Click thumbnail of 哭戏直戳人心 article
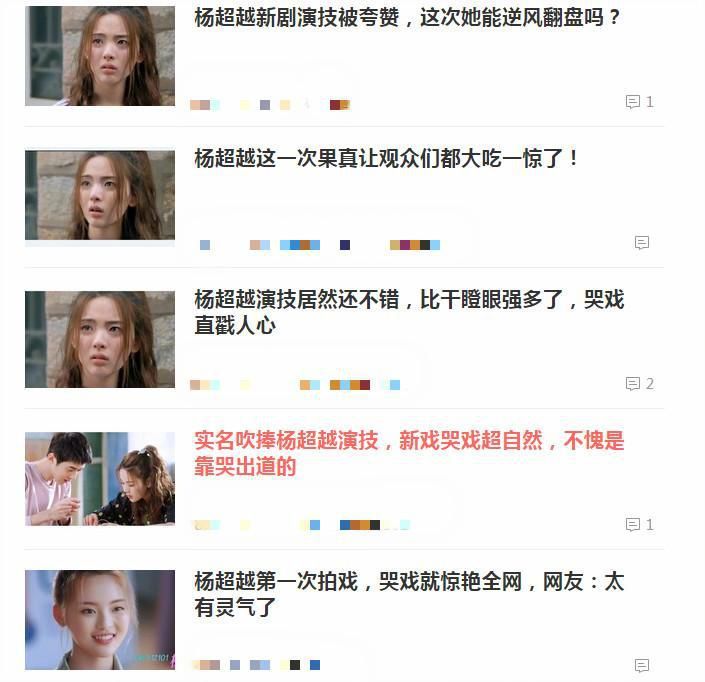This screenshot has height=682, width=705. pos(100,339)
